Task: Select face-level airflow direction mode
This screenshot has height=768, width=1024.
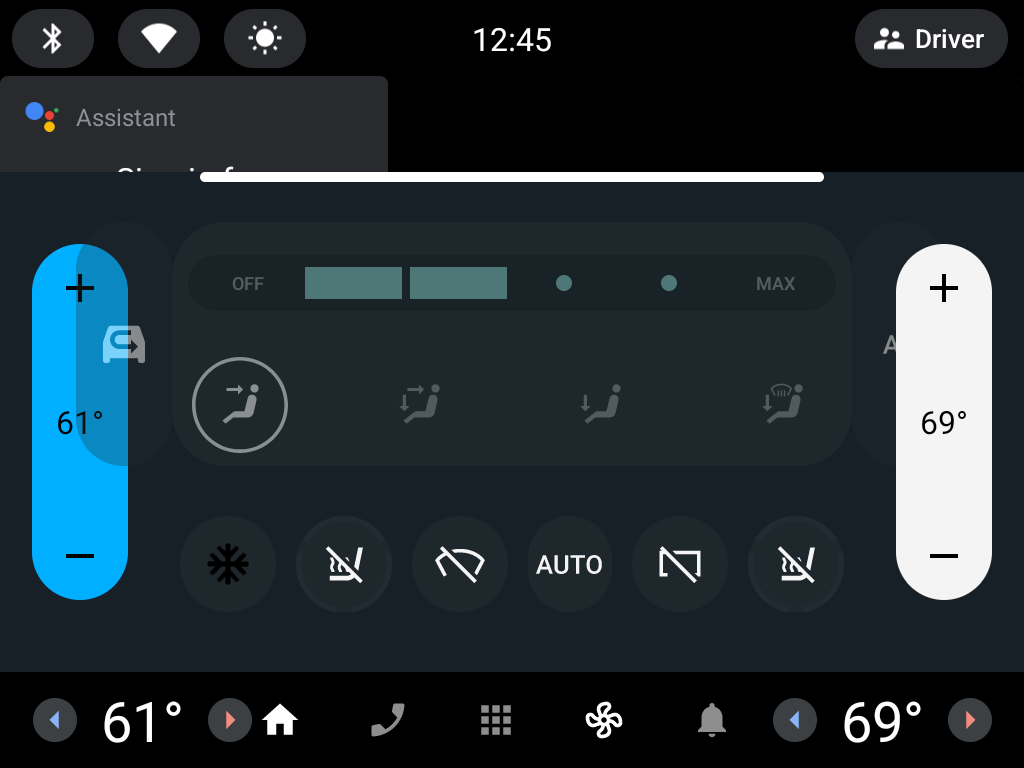Action: 240,405
